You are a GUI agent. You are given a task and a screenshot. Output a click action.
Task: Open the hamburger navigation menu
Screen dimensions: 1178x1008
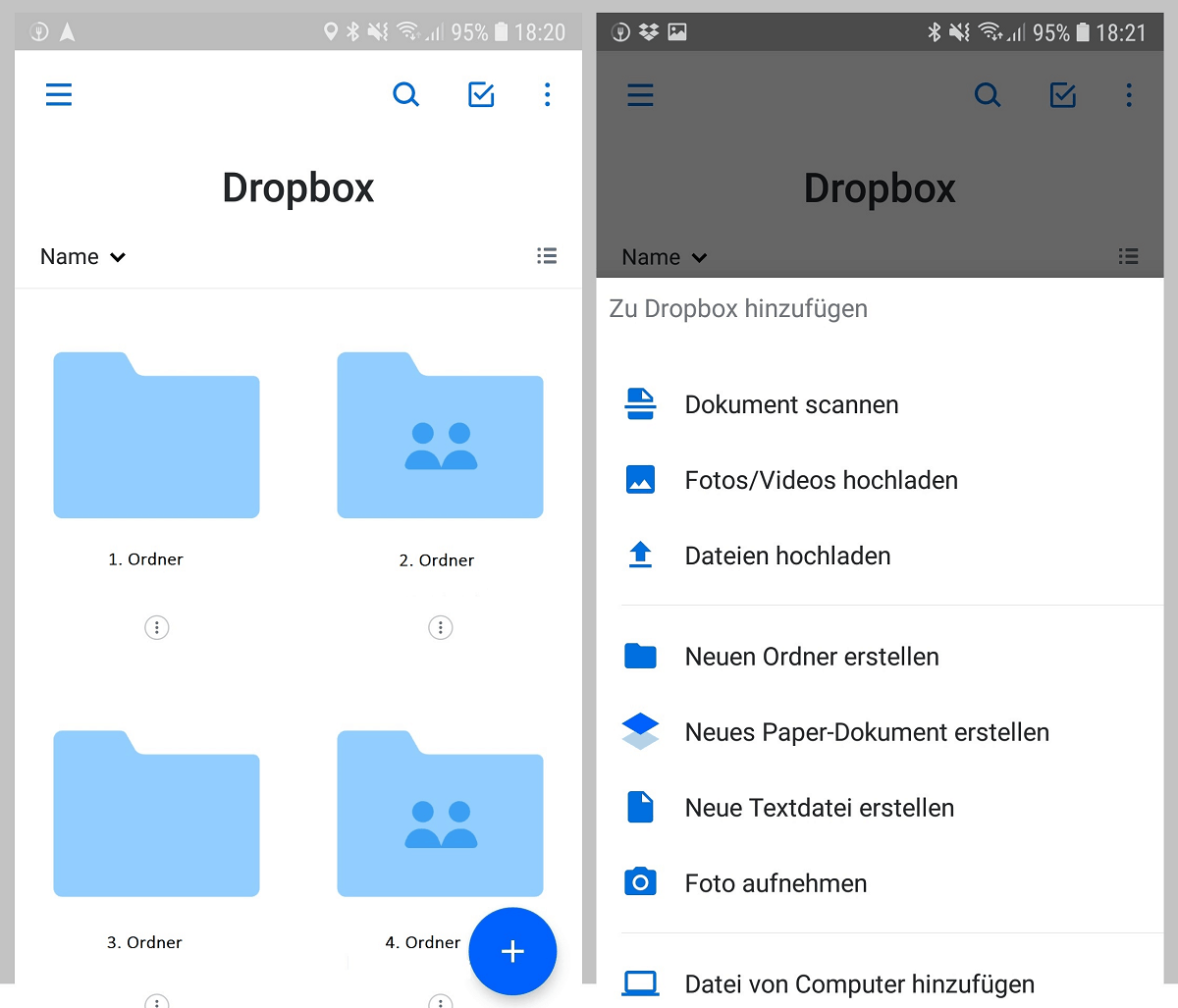point(58,94)
